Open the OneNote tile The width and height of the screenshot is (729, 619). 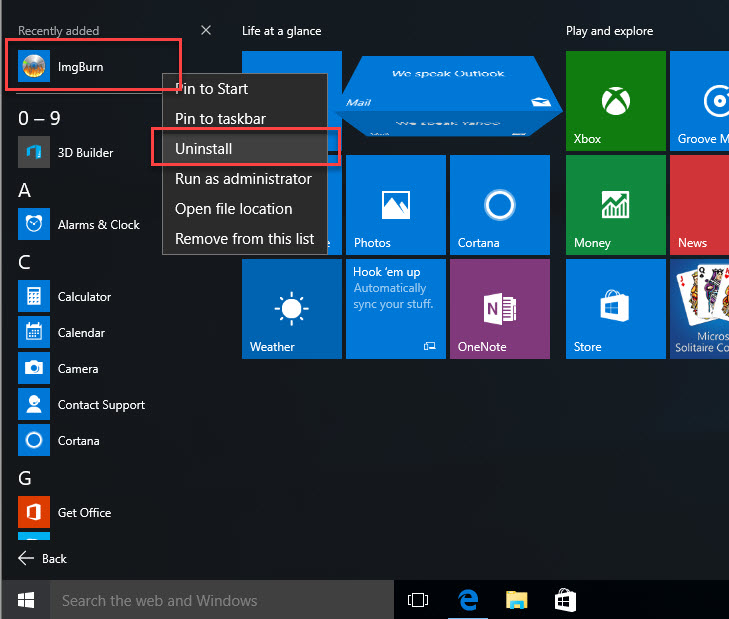(x=500, y=309)
